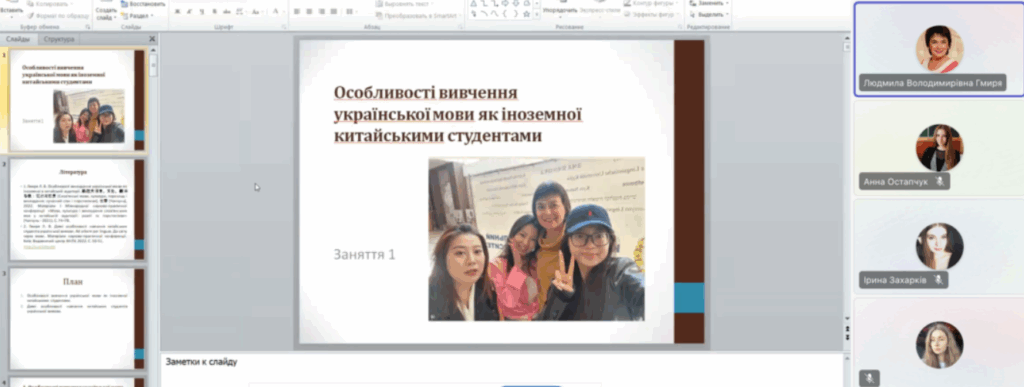Viewport: 1024px width, 387px height.
Task: Toggle italic (К) formatting
Action: [x=189, y=12]
